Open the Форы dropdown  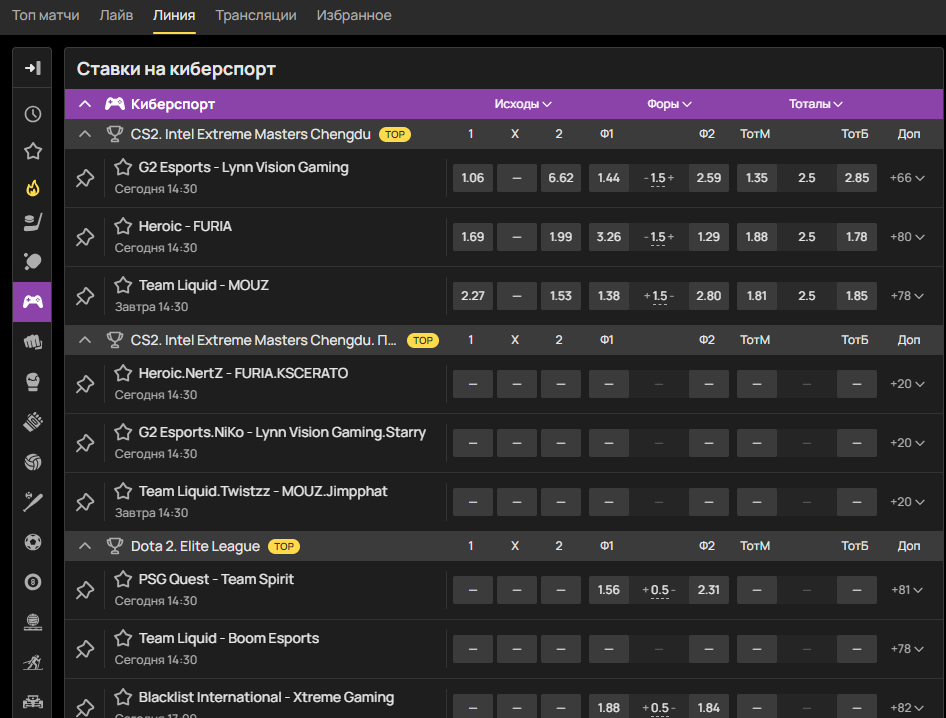[x=669, y=104]
